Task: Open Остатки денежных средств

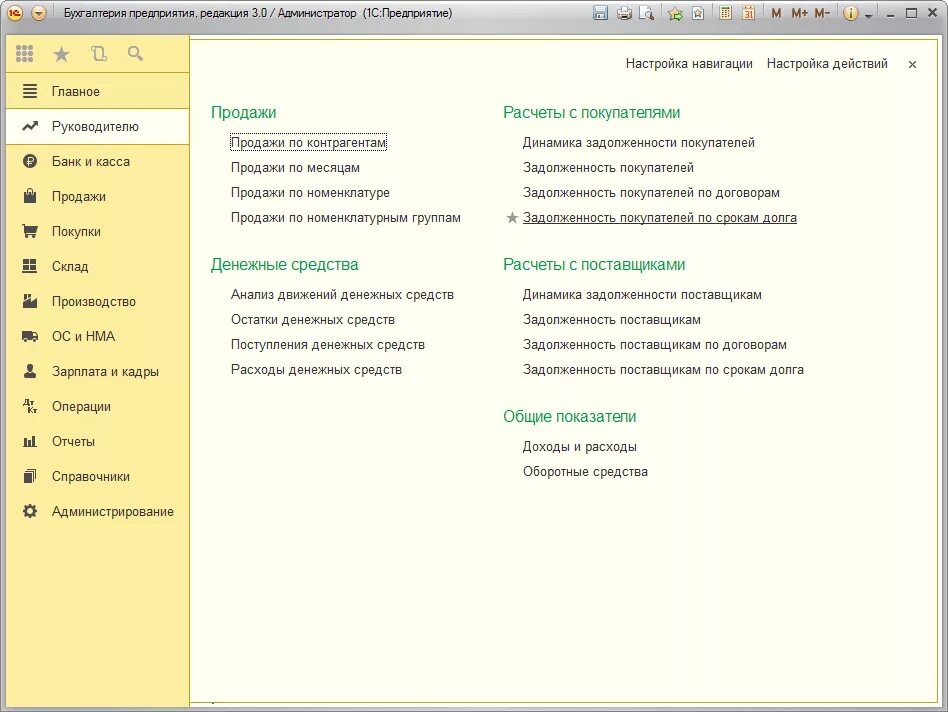Action: pos(313,320)
